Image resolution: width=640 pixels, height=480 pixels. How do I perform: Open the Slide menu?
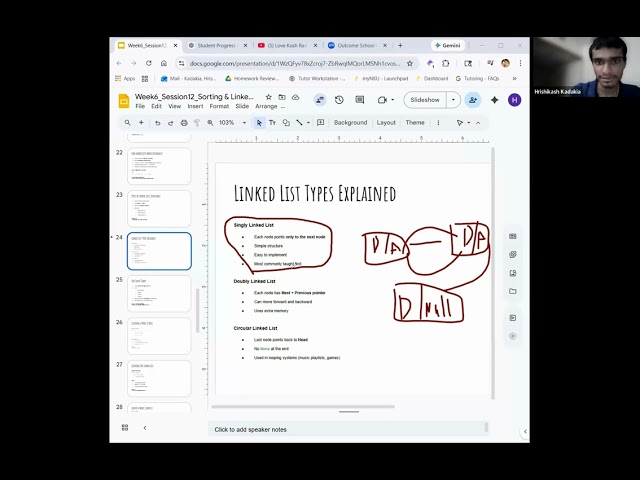click(x=242, y=106)
